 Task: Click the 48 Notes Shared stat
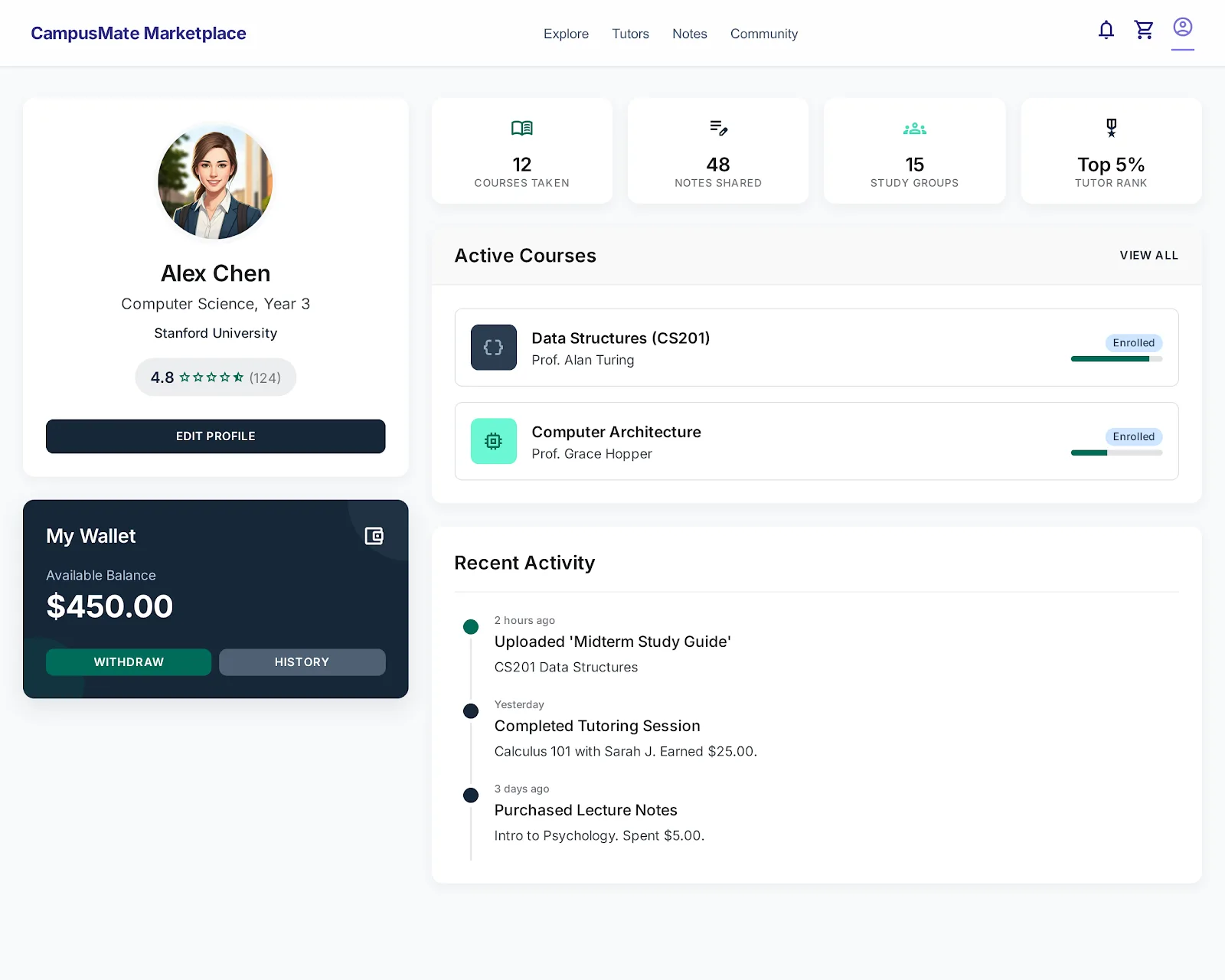pos(718,151)
